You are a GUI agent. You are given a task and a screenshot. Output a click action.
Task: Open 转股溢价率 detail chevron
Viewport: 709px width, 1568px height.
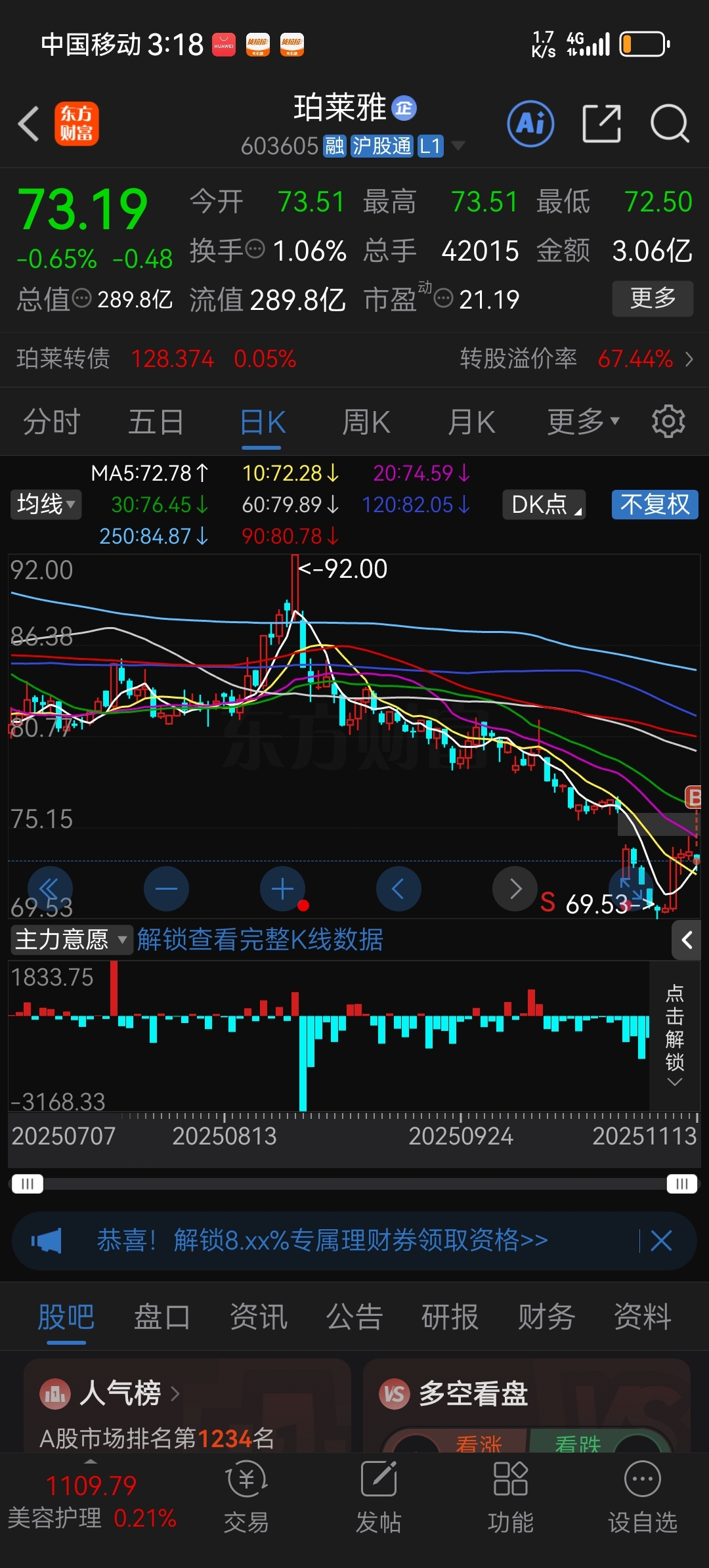[689, 359]
